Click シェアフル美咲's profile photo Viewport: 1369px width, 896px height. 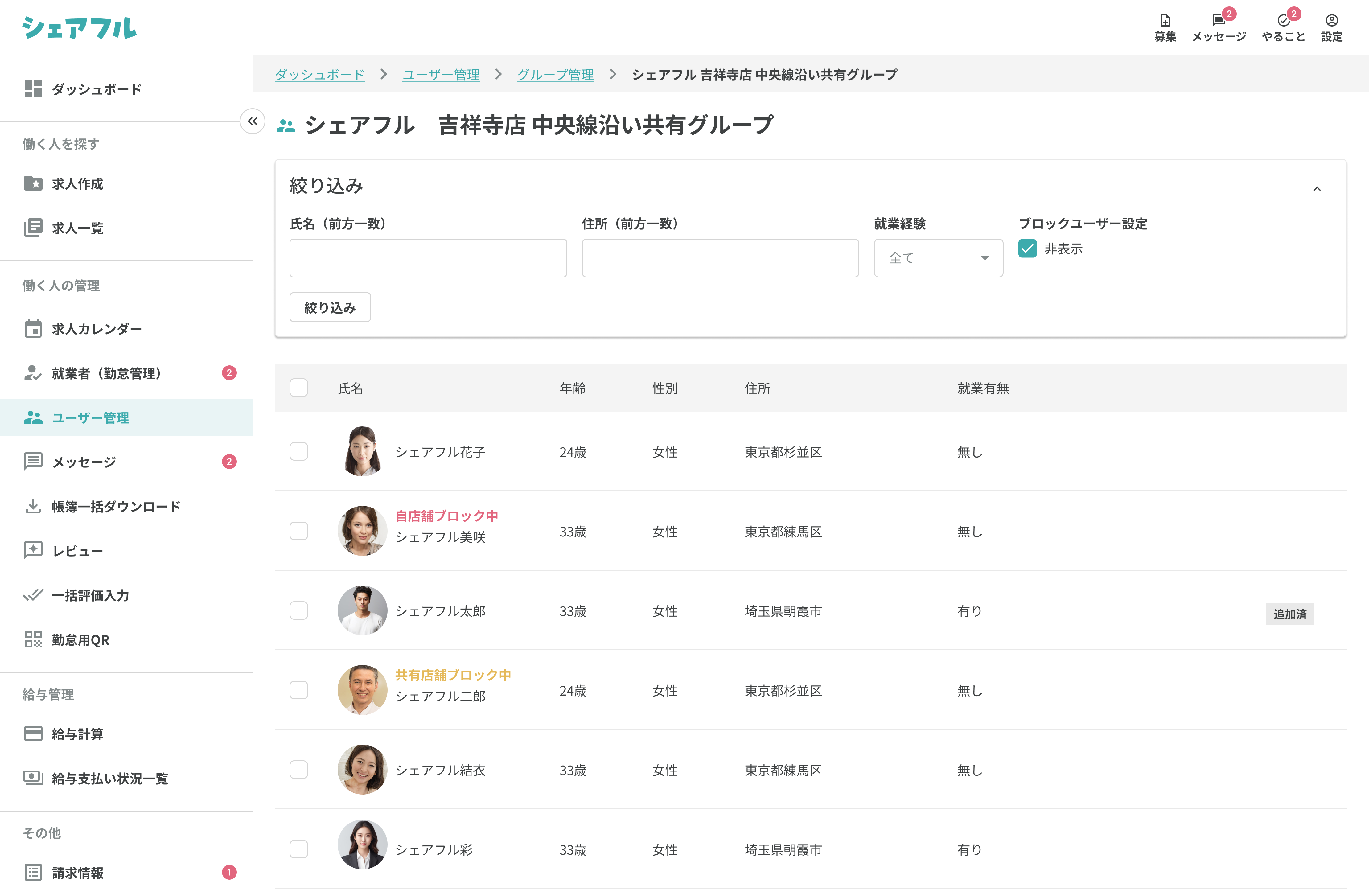pos(362,531)
